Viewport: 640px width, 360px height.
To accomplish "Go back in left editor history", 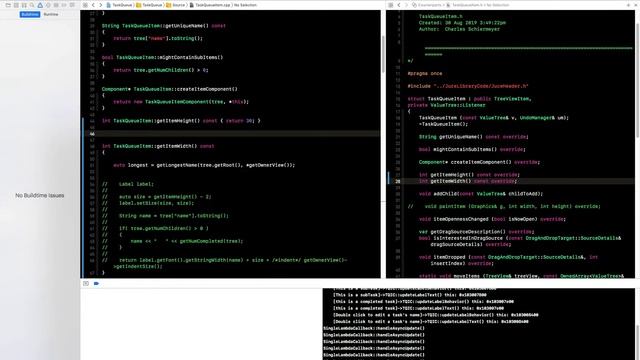I will pos(93,5).
